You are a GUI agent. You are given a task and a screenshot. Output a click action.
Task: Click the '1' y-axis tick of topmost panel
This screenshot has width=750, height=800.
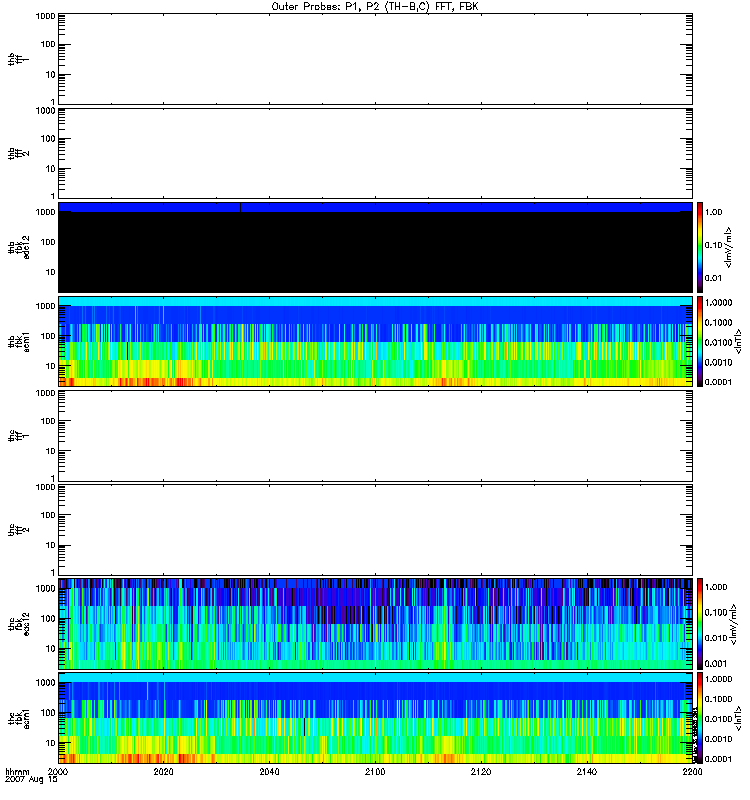(53, 102)
